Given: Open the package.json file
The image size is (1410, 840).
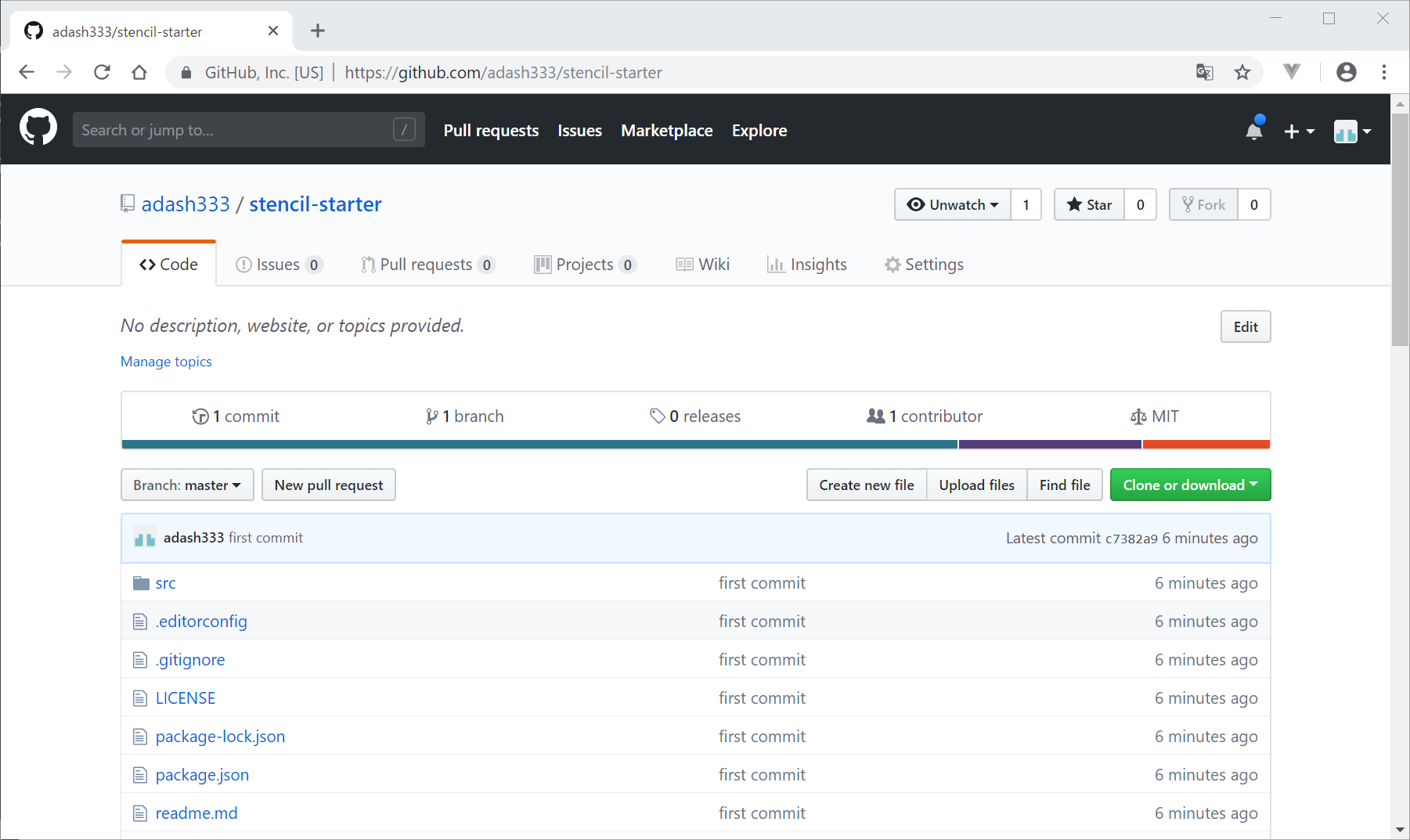Looking at the screenshot, I should click(202, 775).
